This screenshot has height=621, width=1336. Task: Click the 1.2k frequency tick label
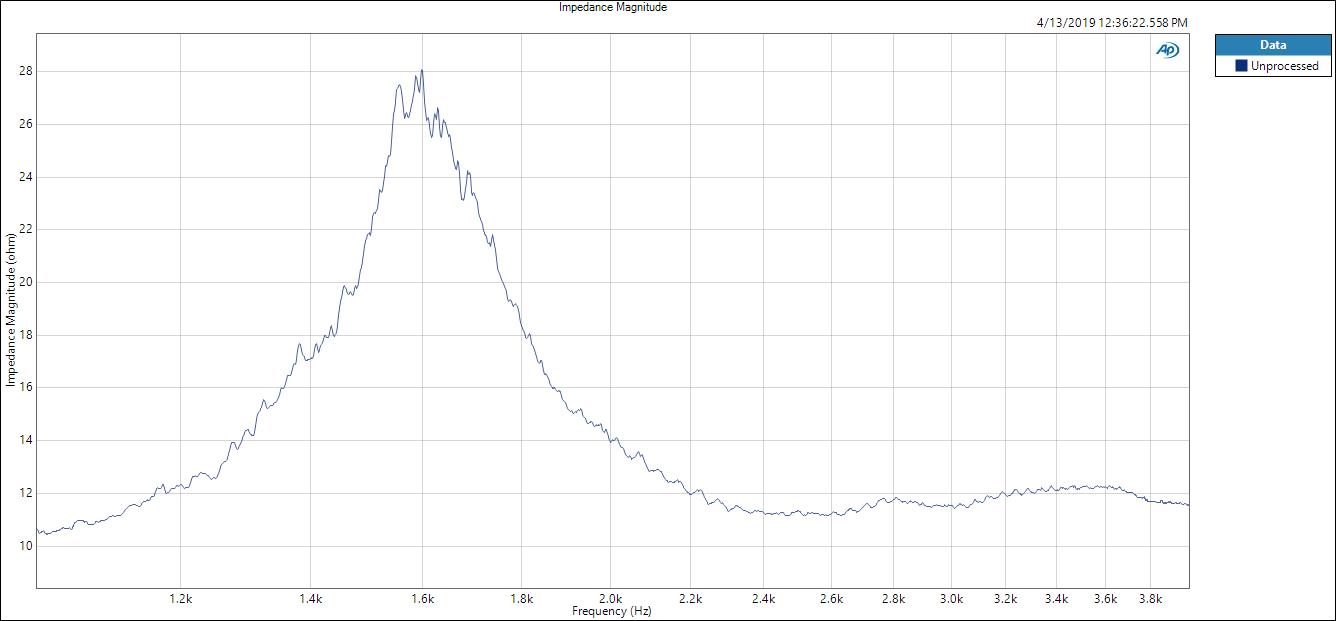tap(181, 599)
